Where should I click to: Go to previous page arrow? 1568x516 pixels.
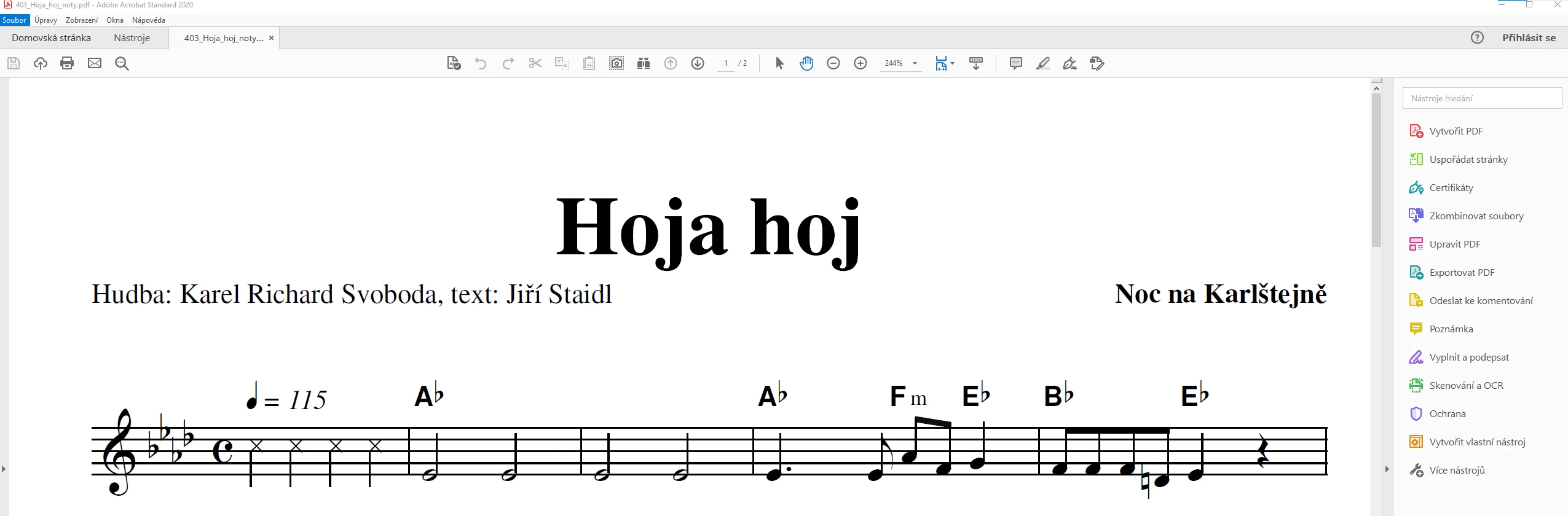[671, 63]
